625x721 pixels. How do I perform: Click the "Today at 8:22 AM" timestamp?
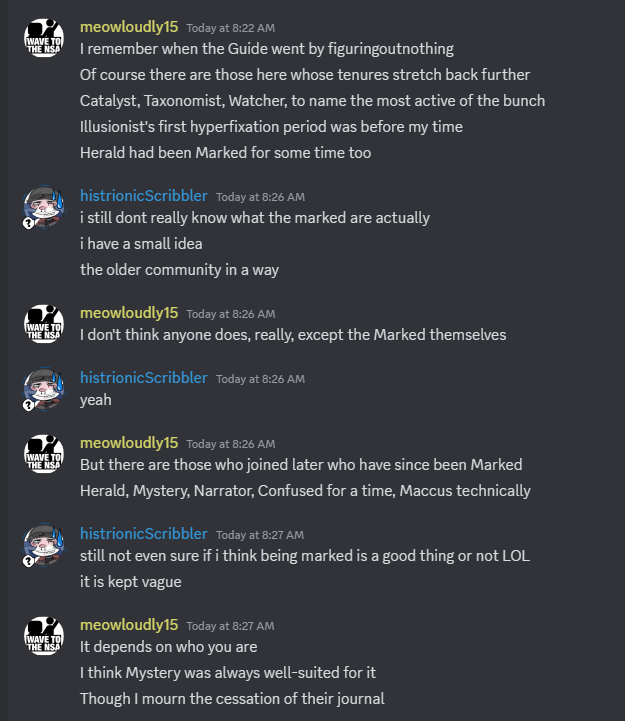click(x=230, y=28)
